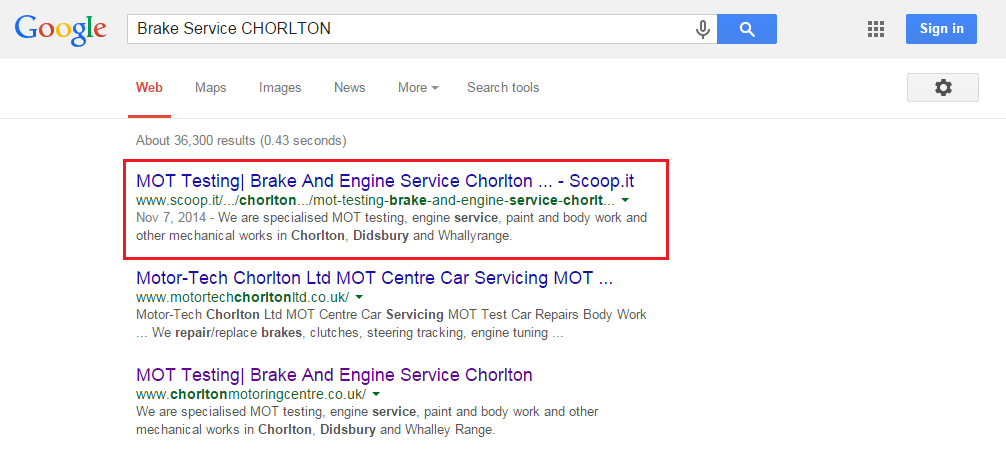Image resolution: width=1006 pixels, height=453 pixels.
Task: Click the Sign in button
Action: [x=941, y=29]
